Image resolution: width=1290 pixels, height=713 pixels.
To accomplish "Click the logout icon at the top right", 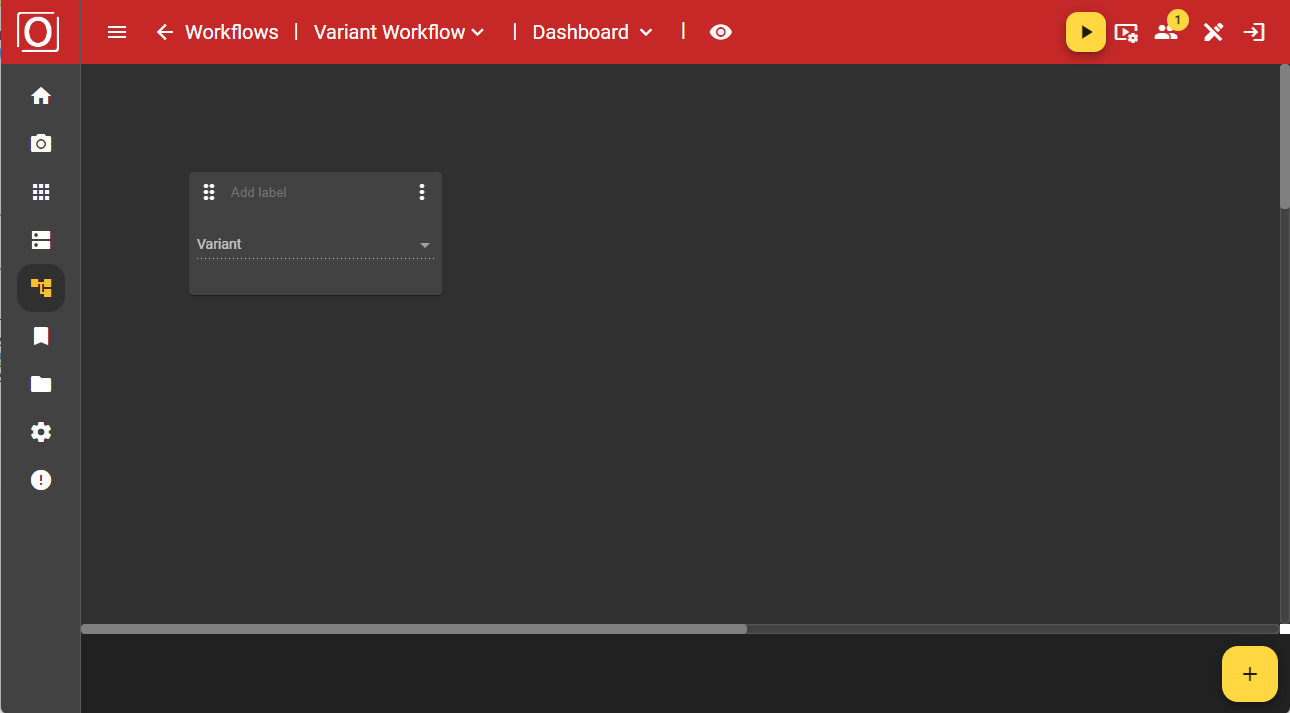I will point(1253,31).
